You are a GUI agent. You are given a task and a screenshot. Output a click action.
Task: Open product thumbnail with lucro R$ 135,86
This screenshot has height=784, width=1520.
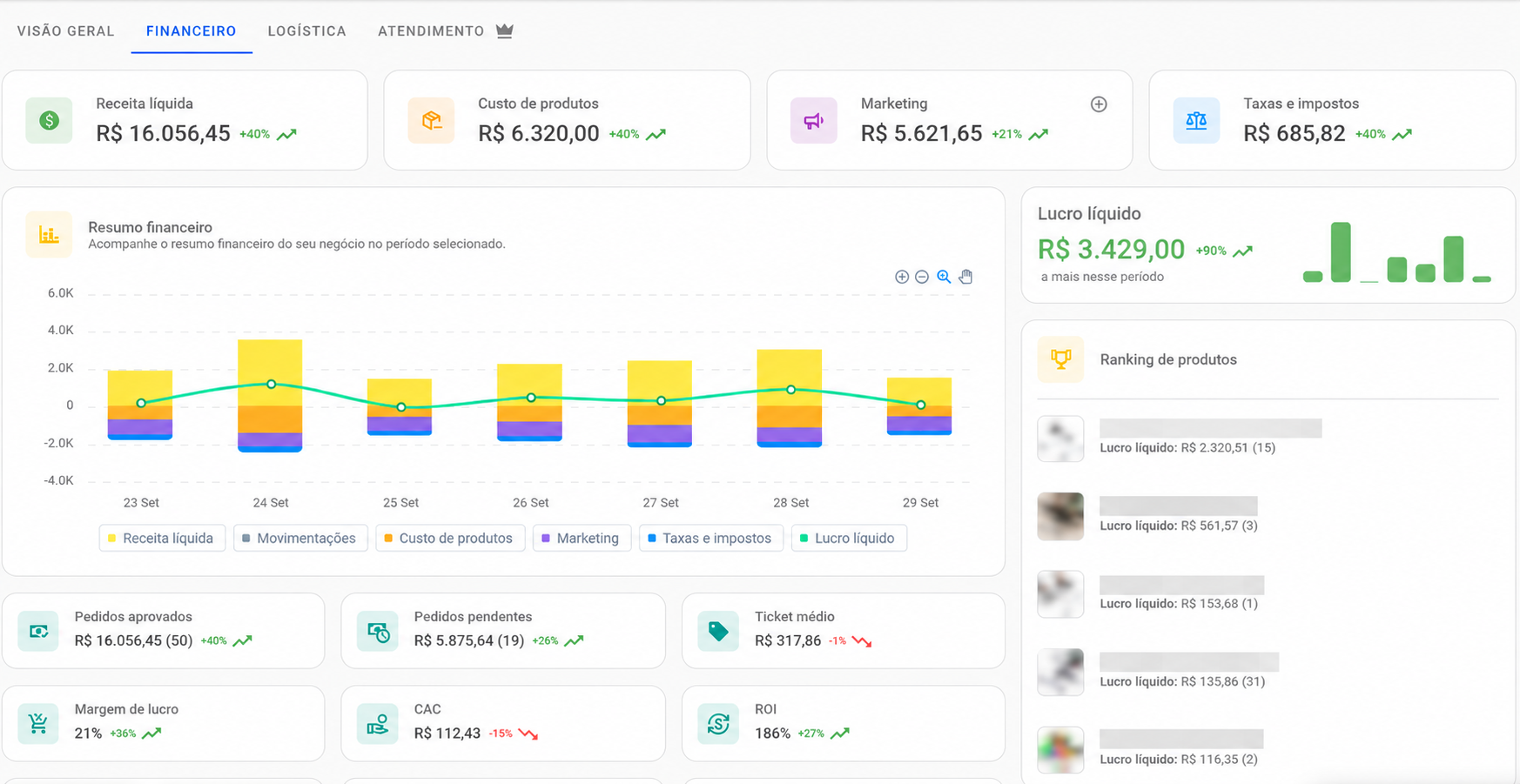(1060, 672)
